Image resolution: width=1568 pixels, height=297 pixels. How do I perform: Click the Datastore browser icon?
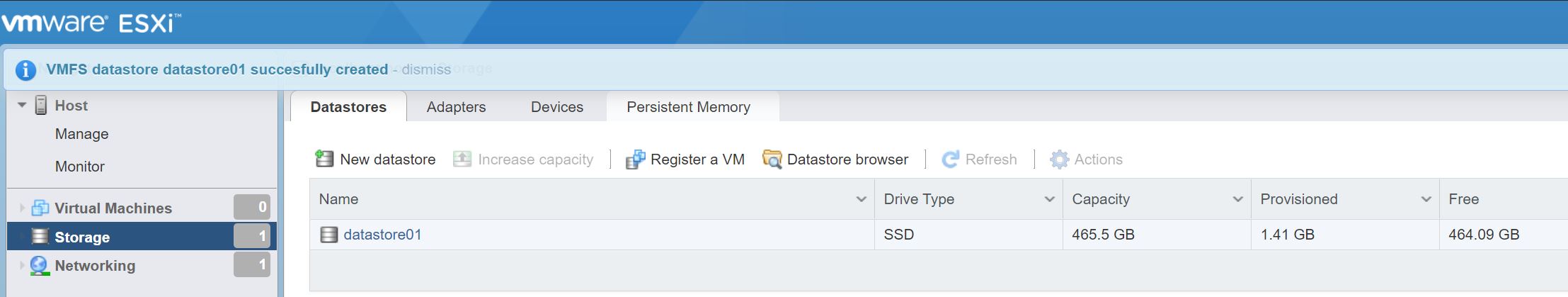[x=772, y=159]
